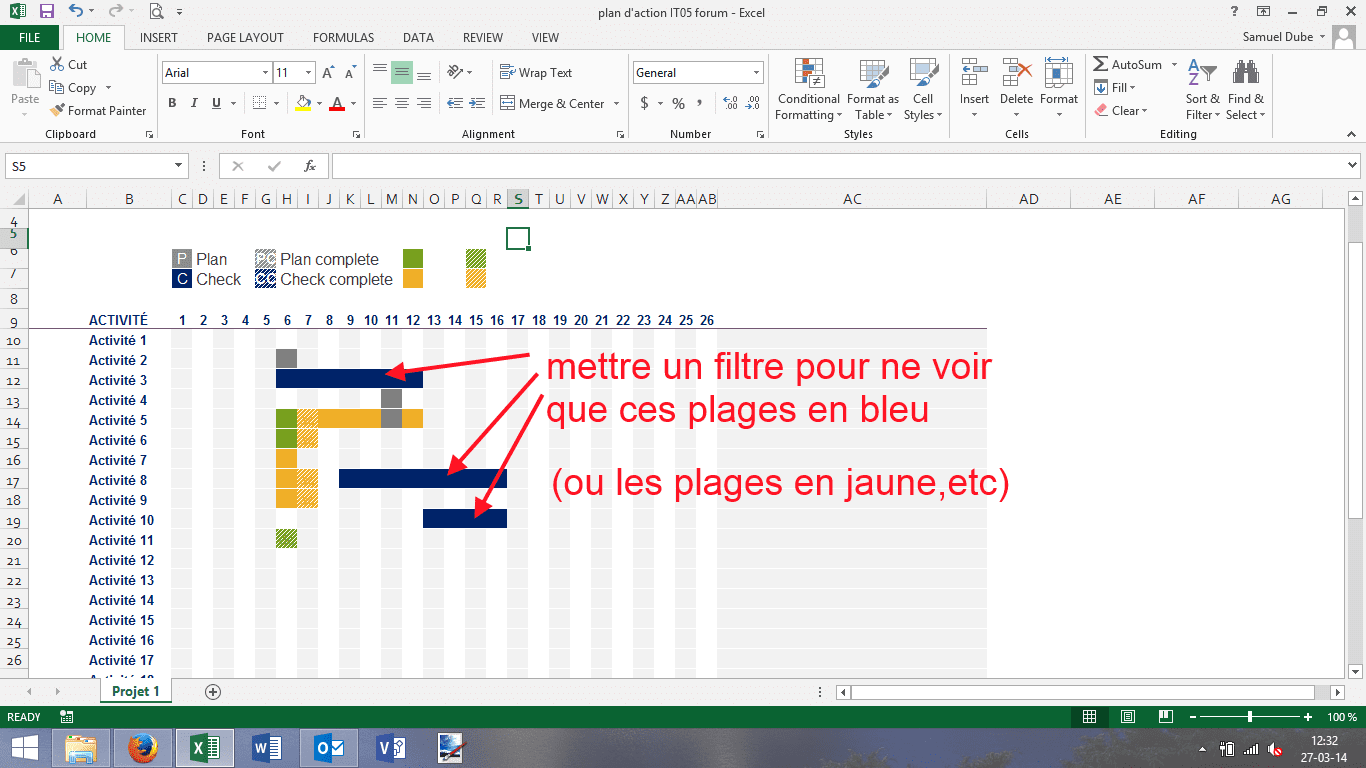Open Visio from the taskbar
Image resolution: width=1366 pixels, height=768 pixels.
pos(391,747)
